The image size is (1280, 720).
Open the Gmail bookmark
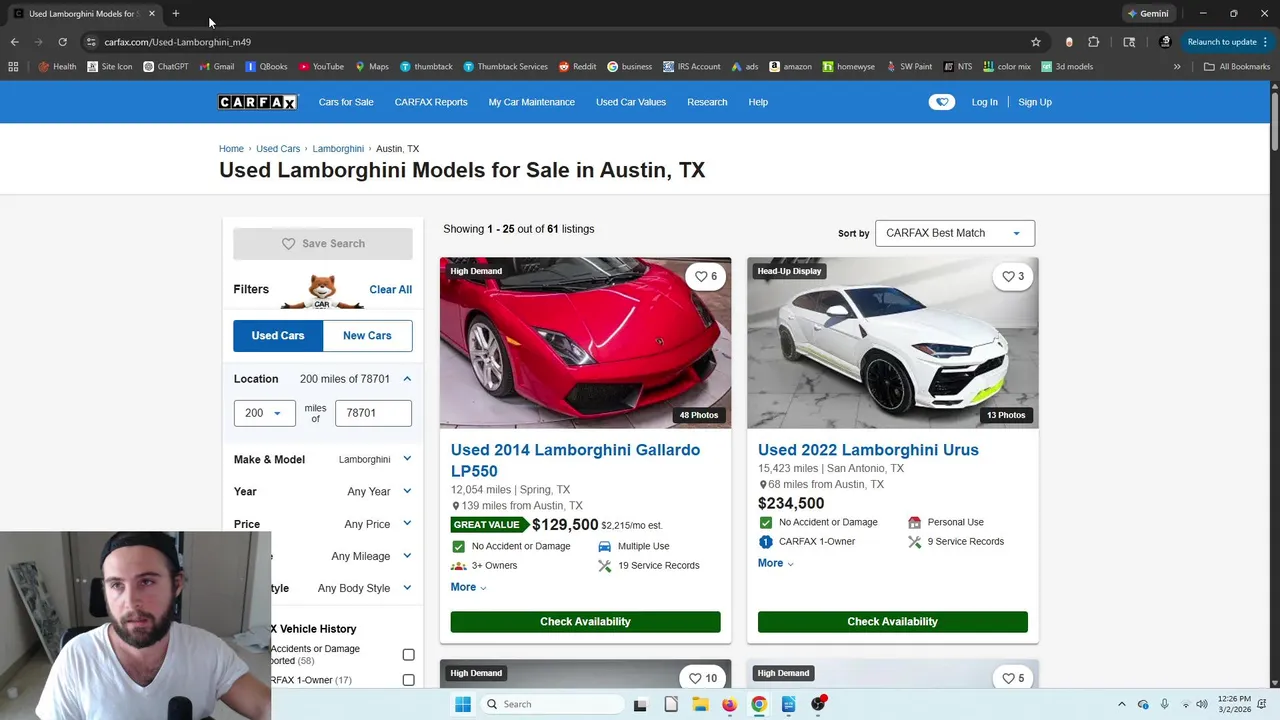216,67
